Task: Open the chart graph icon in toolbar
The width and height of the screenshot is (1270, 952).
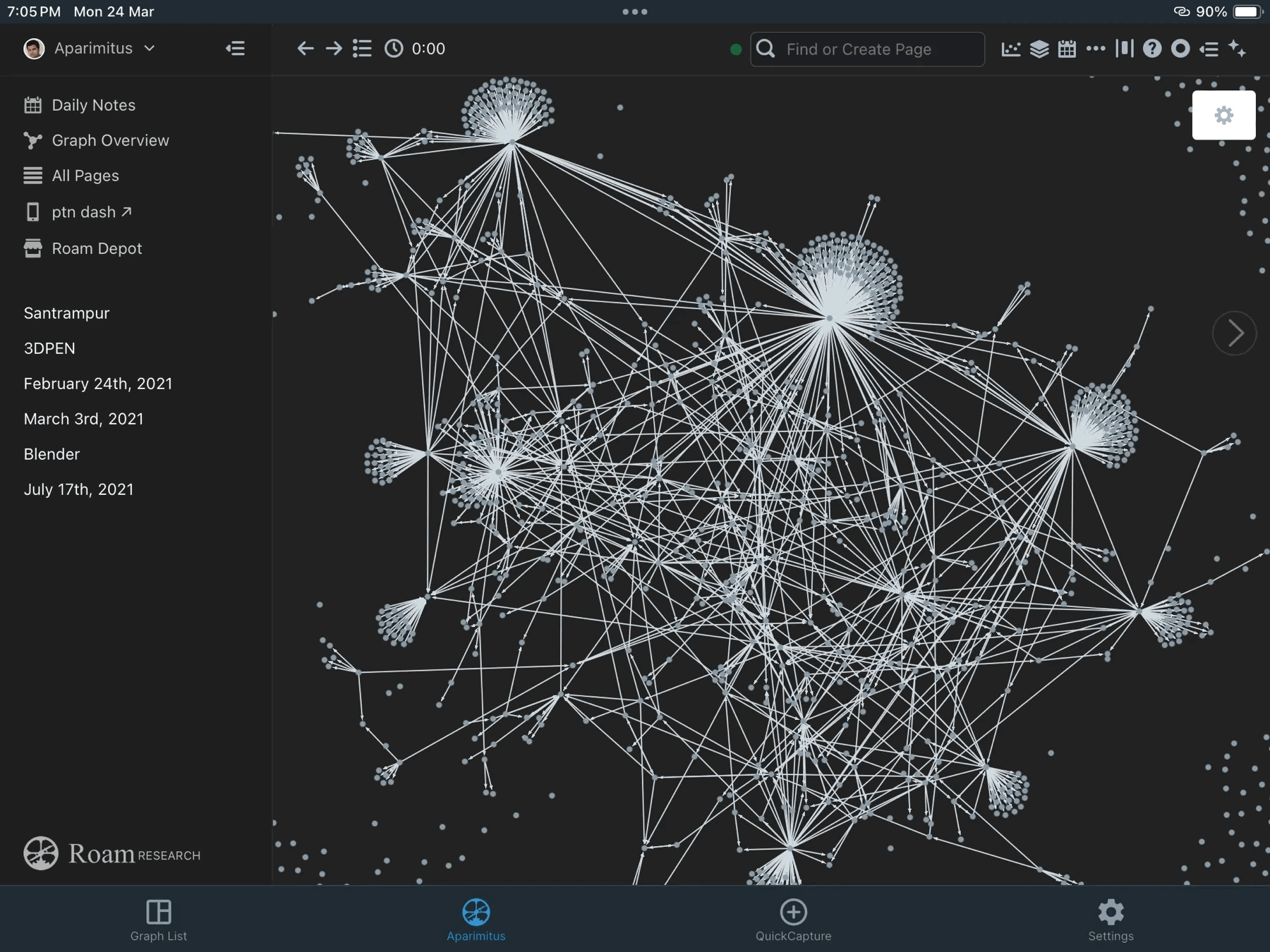Action: [x=1010, y=49]
